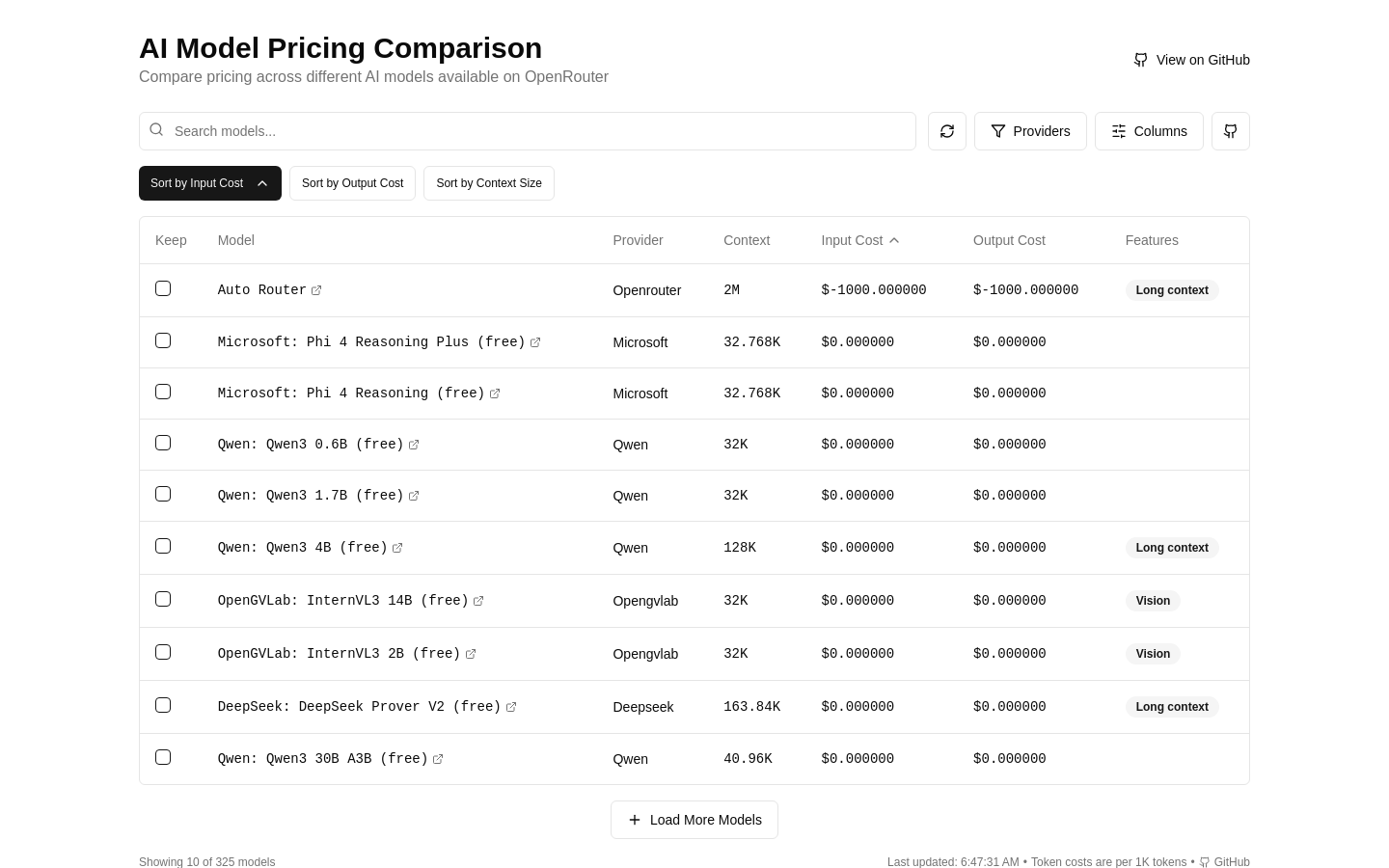
Task: Open external link icon for Qwen3 30B A3B
Action: point(438,759)
